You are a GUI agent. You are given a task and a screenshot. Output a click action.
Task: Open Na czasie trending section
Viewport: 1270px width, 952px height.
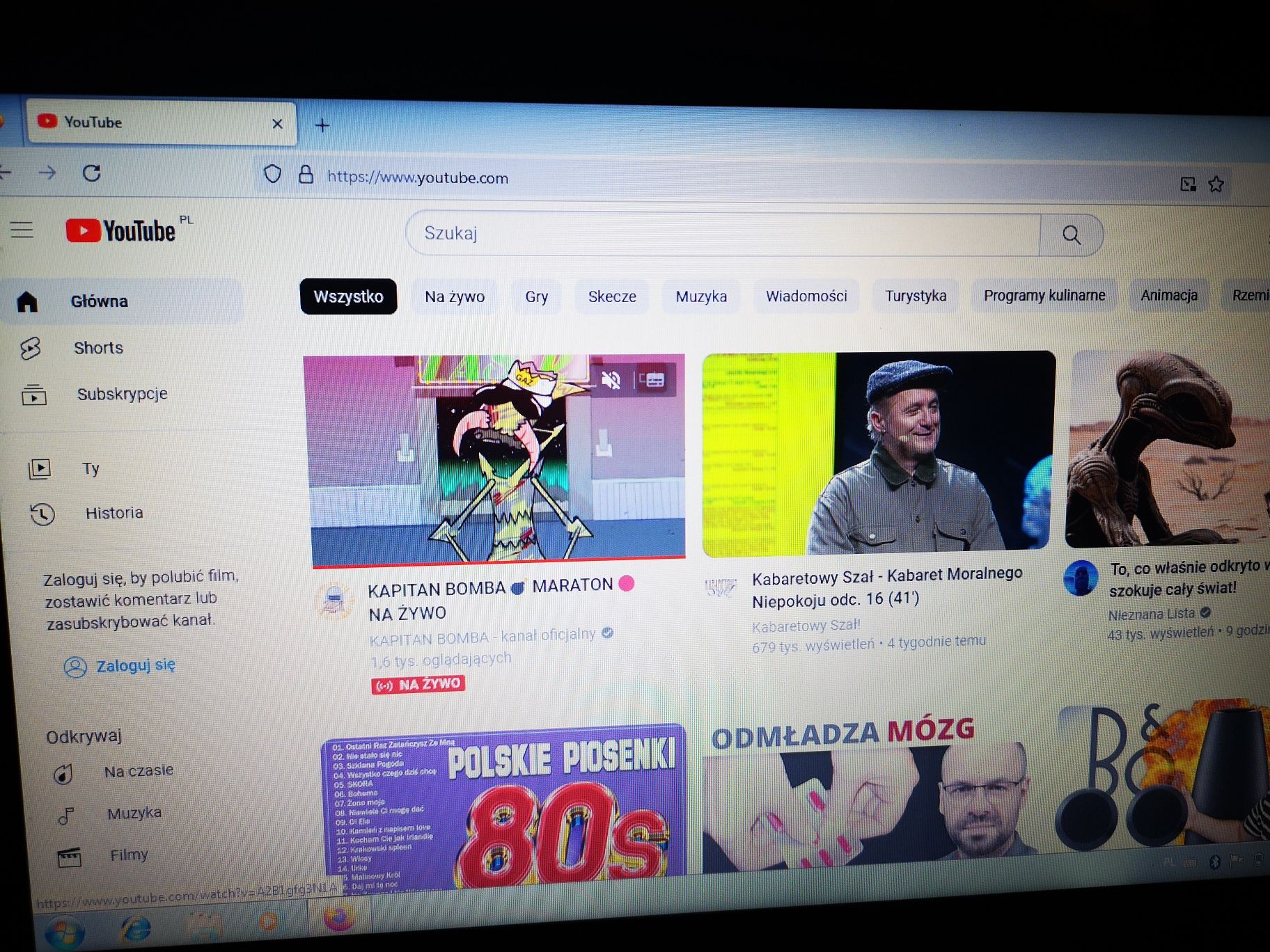(139, 771)
